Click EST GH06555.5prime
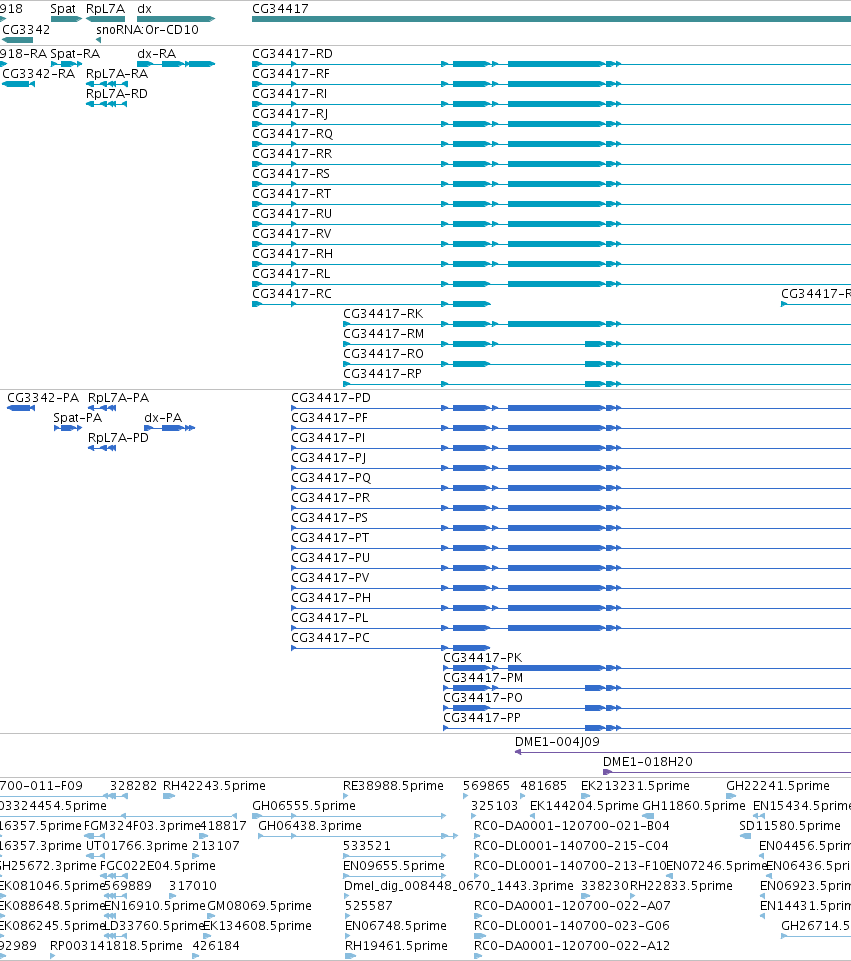Image resolution: width=851 pixels, height=961 pixels. click(x=304, y=805)
